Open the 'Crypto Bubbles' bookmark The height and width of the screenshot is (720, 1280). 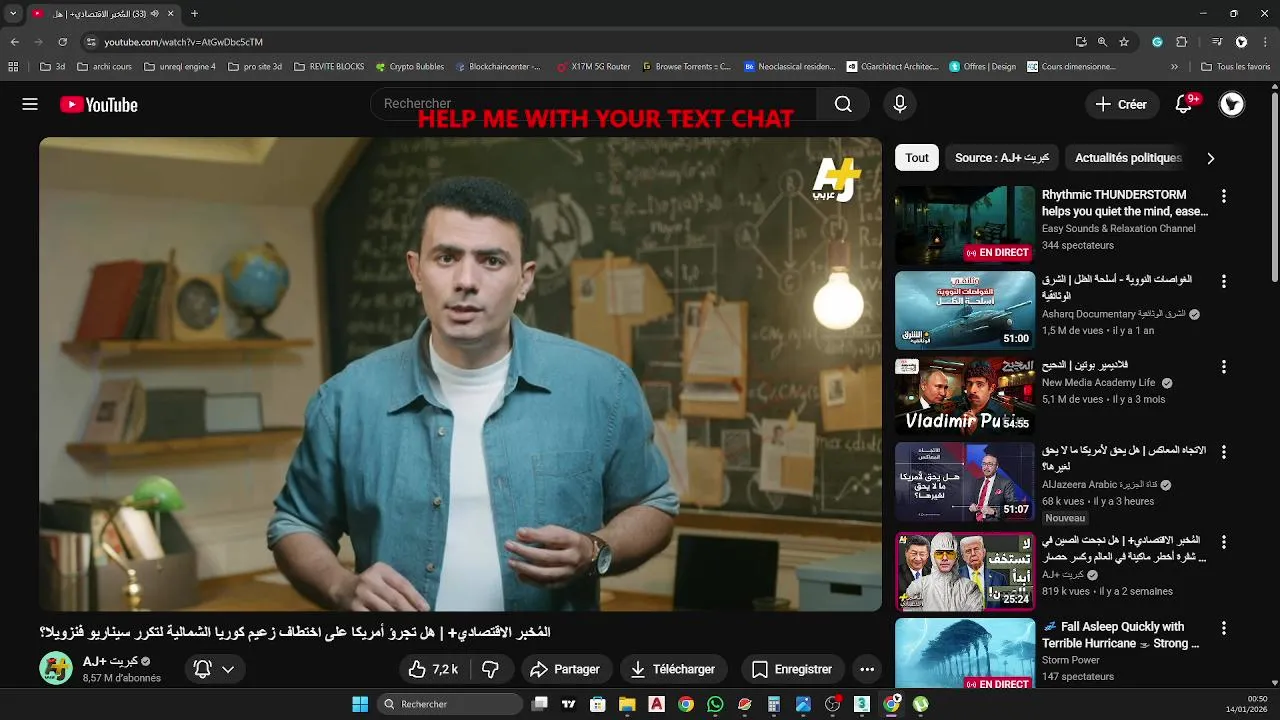tap(410, 67)
